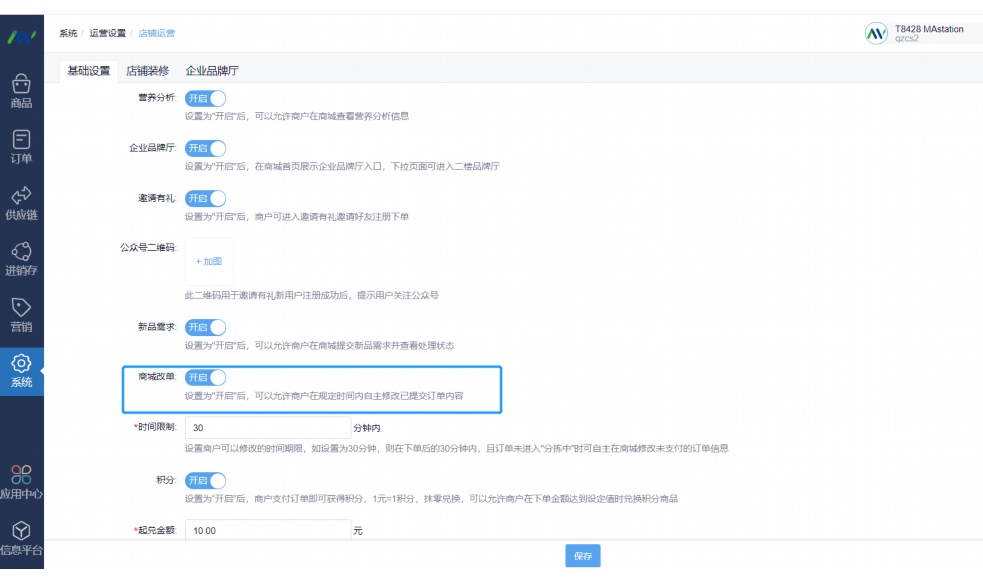Open the 营销 marketing module
The width and height of the screenshot is (983, 583).
(20, 313)
